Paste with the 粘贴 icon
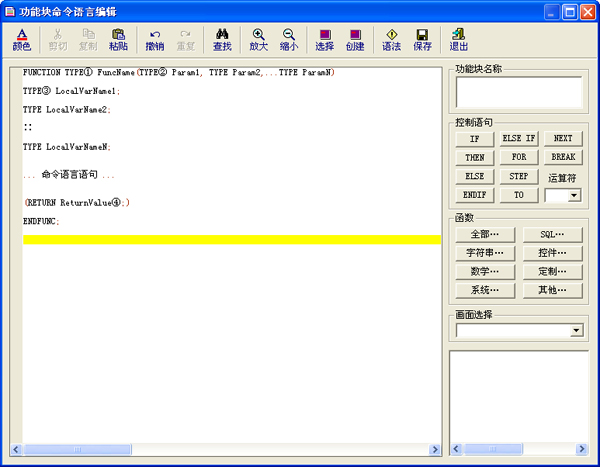Screen dimensions: 600x467 click(118, 40)
